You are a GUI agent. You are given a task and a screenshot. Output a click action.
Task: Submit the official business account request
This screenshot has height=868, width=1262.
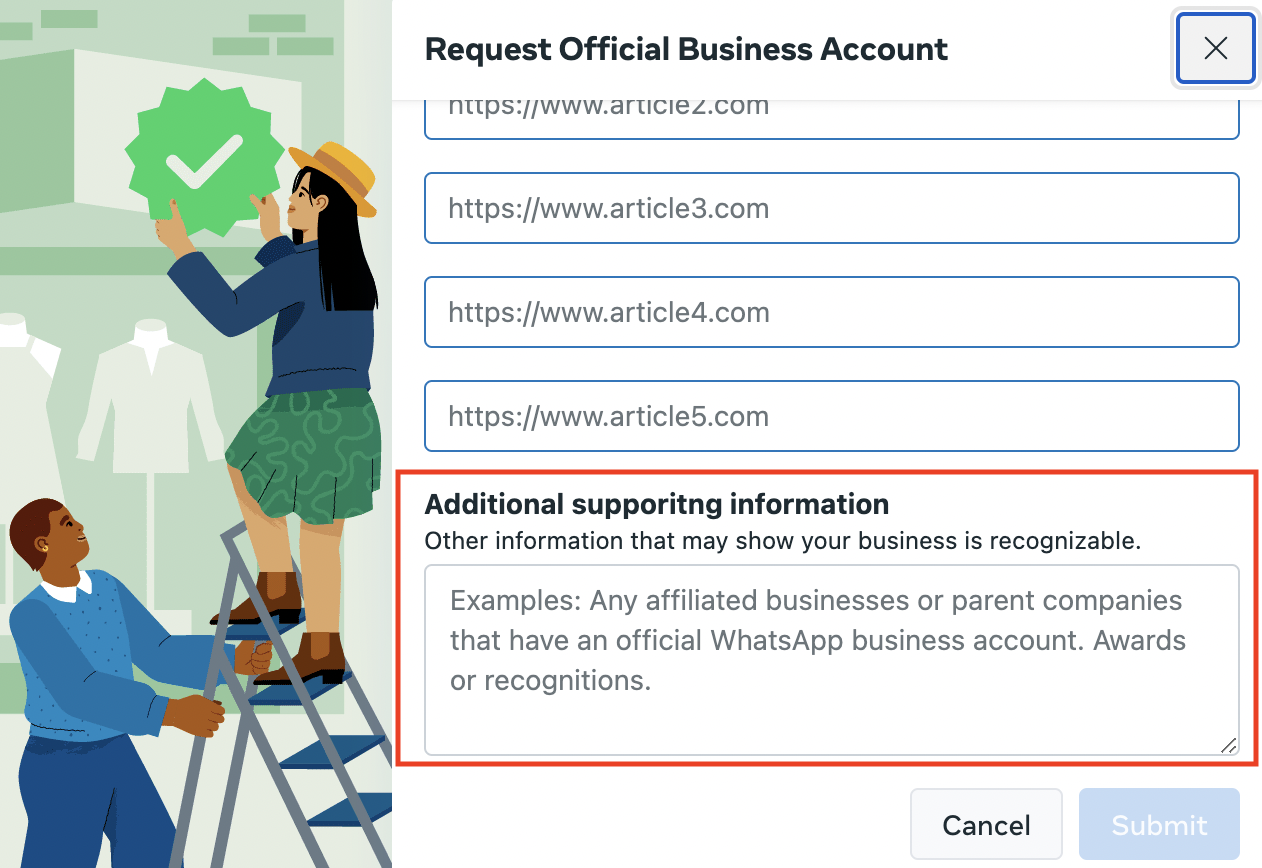pyautogui.click(x=1159, y=825)
